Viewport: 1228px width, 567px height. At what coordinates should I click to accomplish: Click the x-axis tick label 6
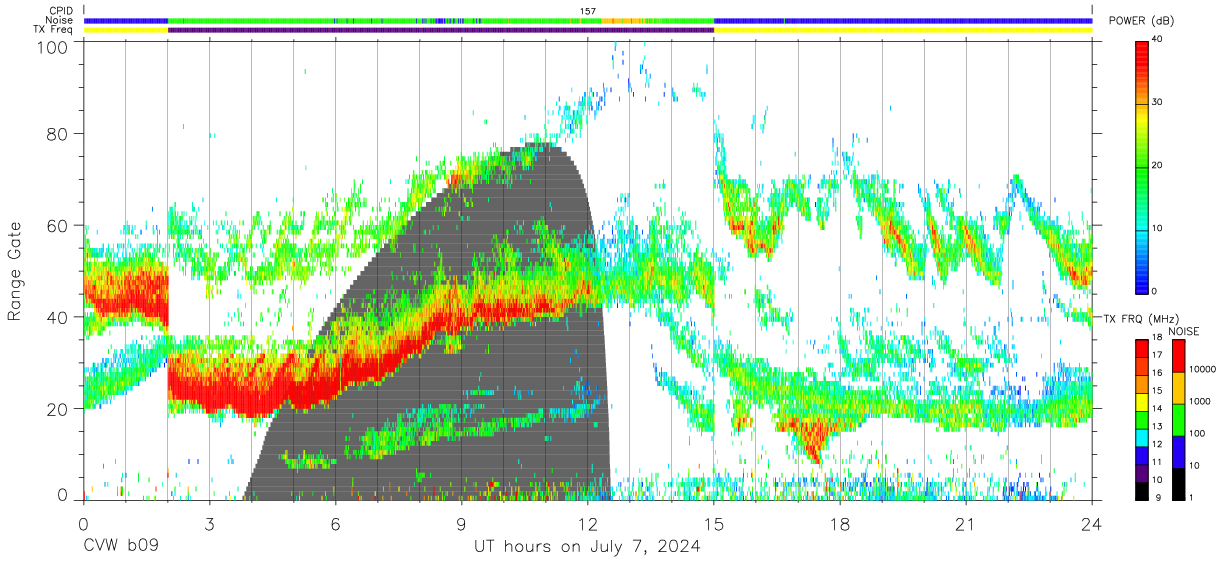coord(335,523)
